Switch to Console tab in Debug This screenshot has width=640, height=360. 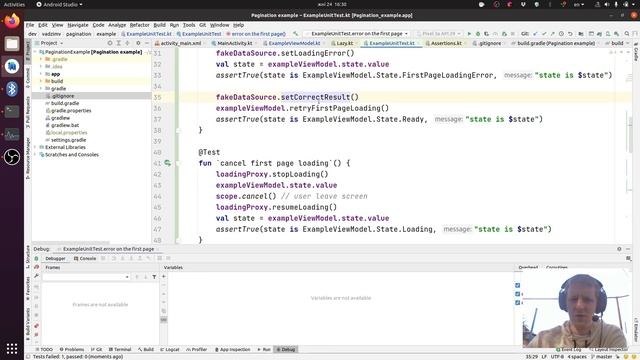coord(85,258)
